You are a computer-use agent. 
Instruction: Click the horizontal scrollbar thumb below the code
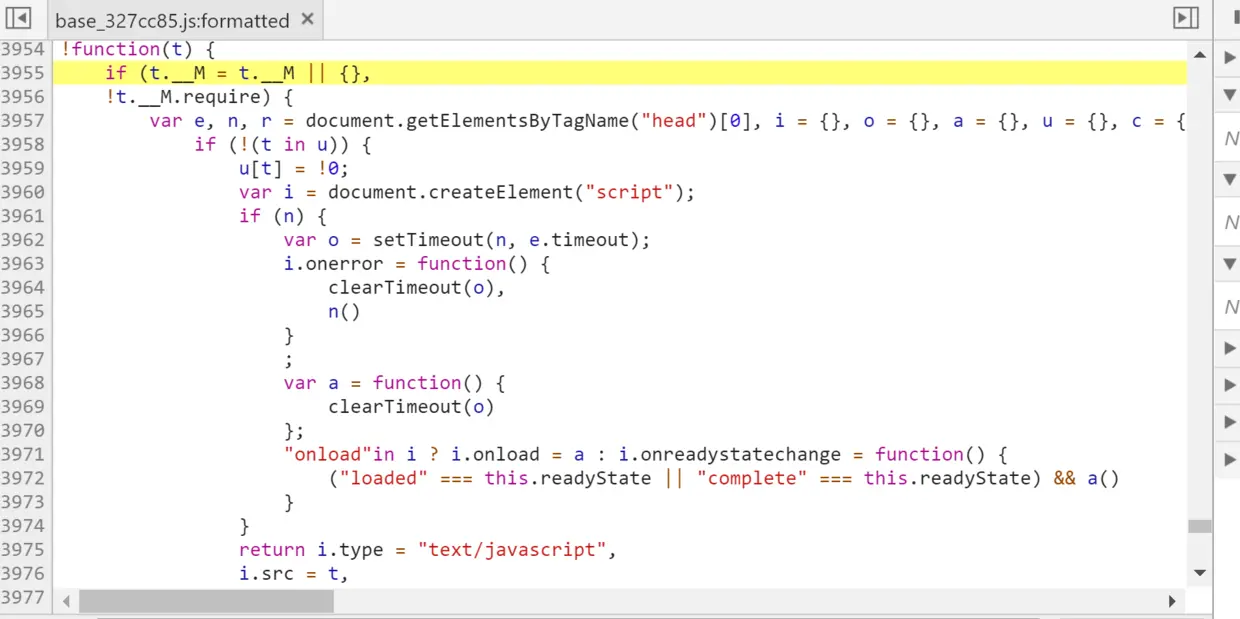[x=206, y=601]
